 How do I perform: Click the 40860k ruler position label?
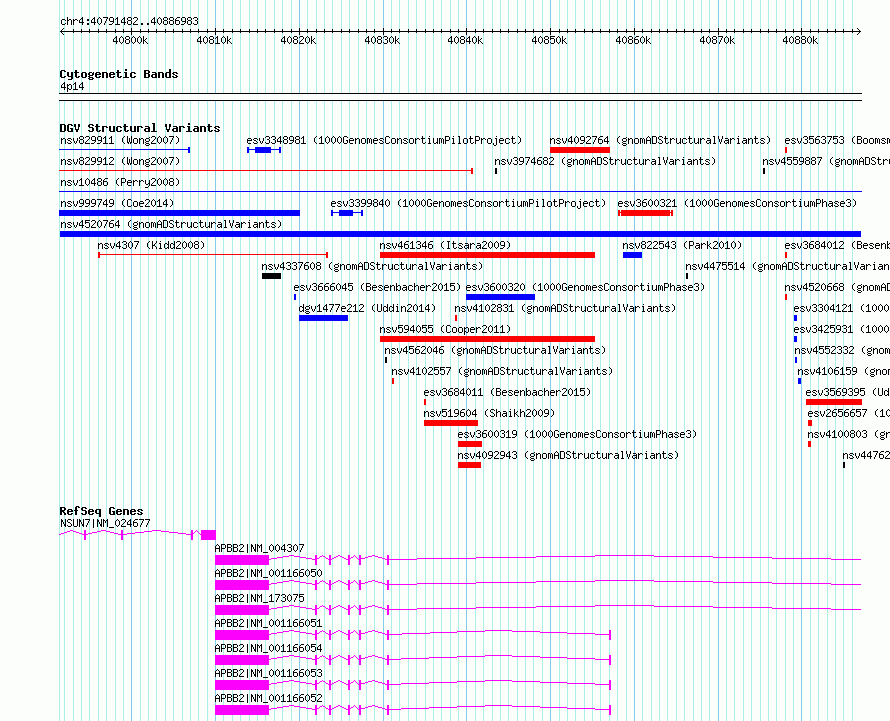tap(633, 40)
